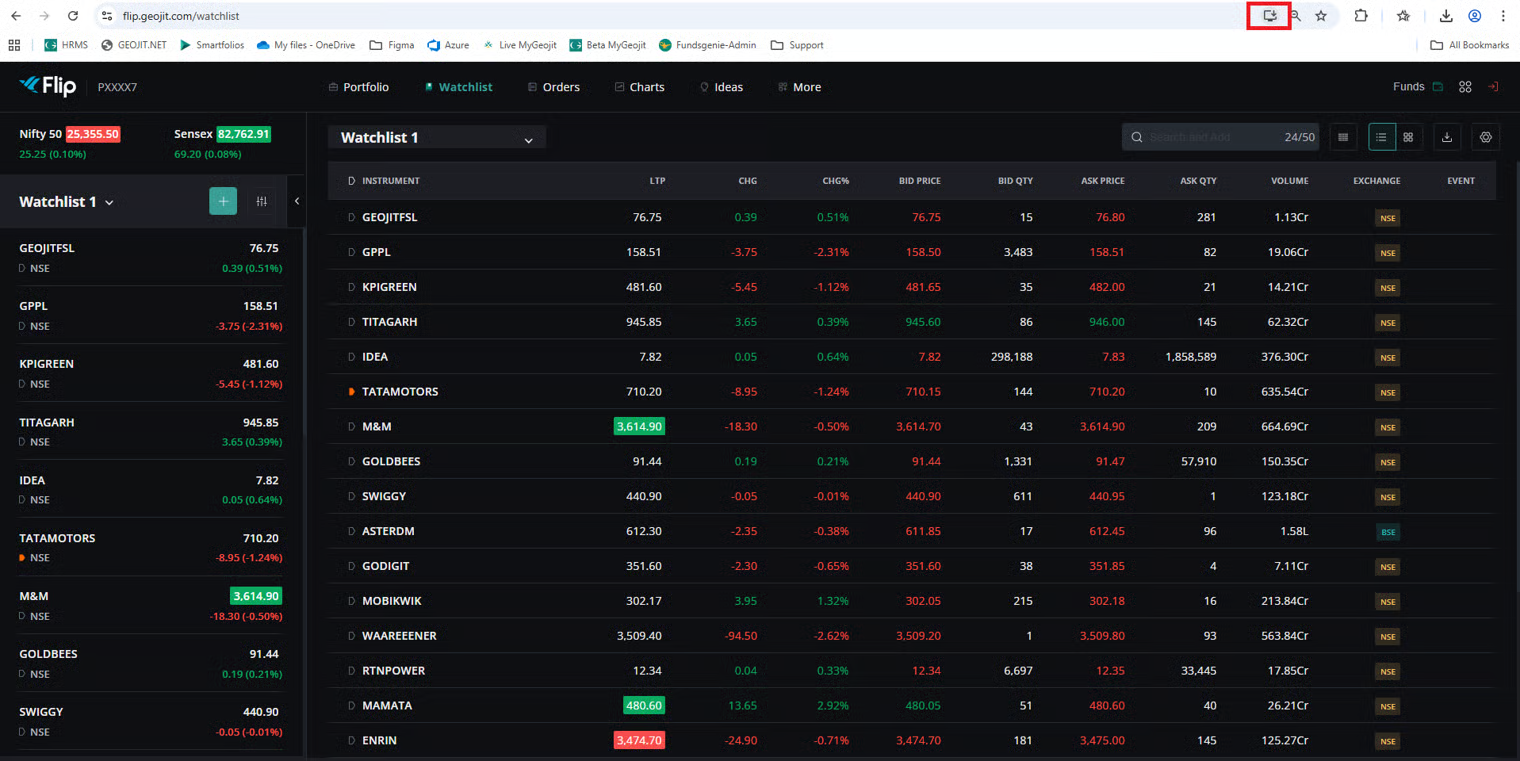
Task: Click the orange marker beside TATAMOTORS in the table
Action: (352, 392)
